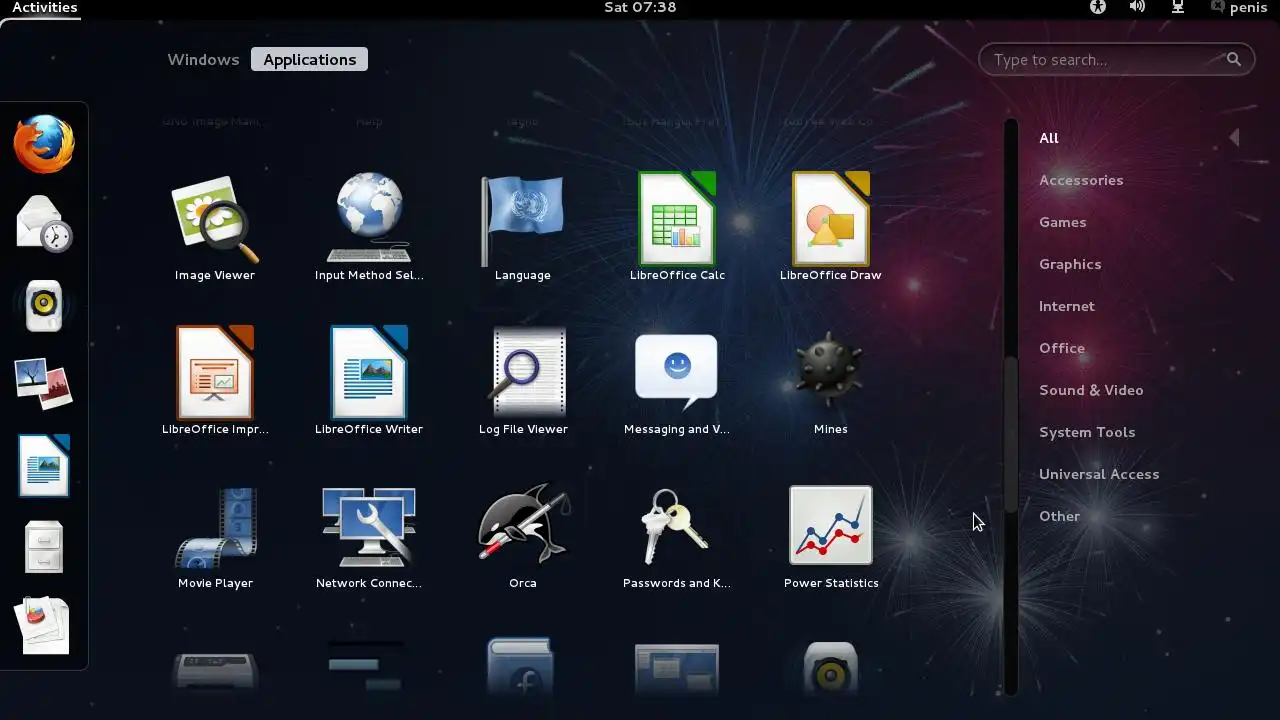Open Rhythmbox speaker icon in the dock
The image size is (1280, 720).
click(44, 306)
